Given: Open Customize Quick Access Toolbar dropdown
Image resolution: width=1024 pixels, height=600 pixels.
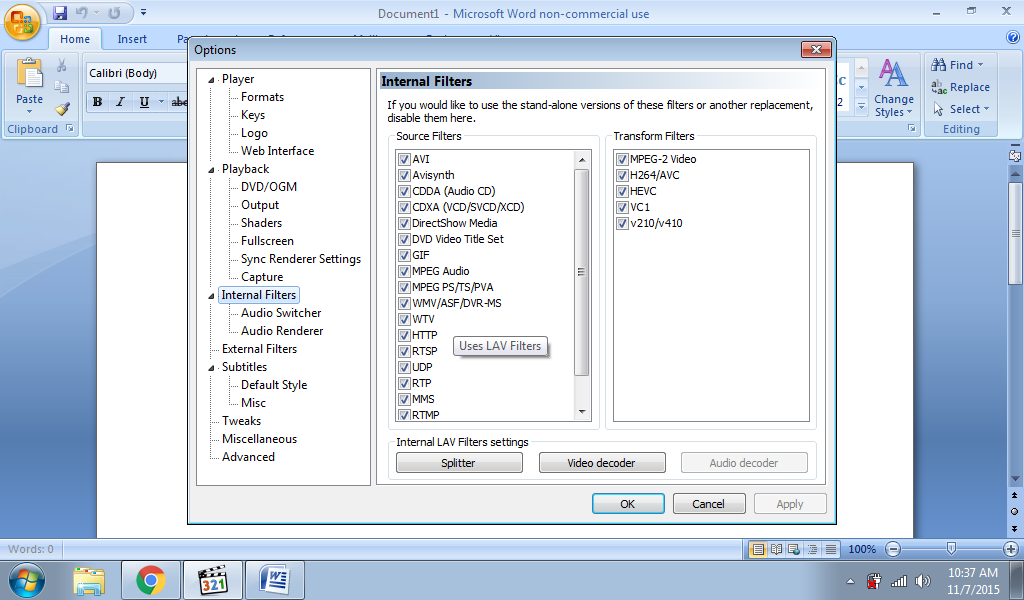Looking at the screenshot, I should (143, 12).
